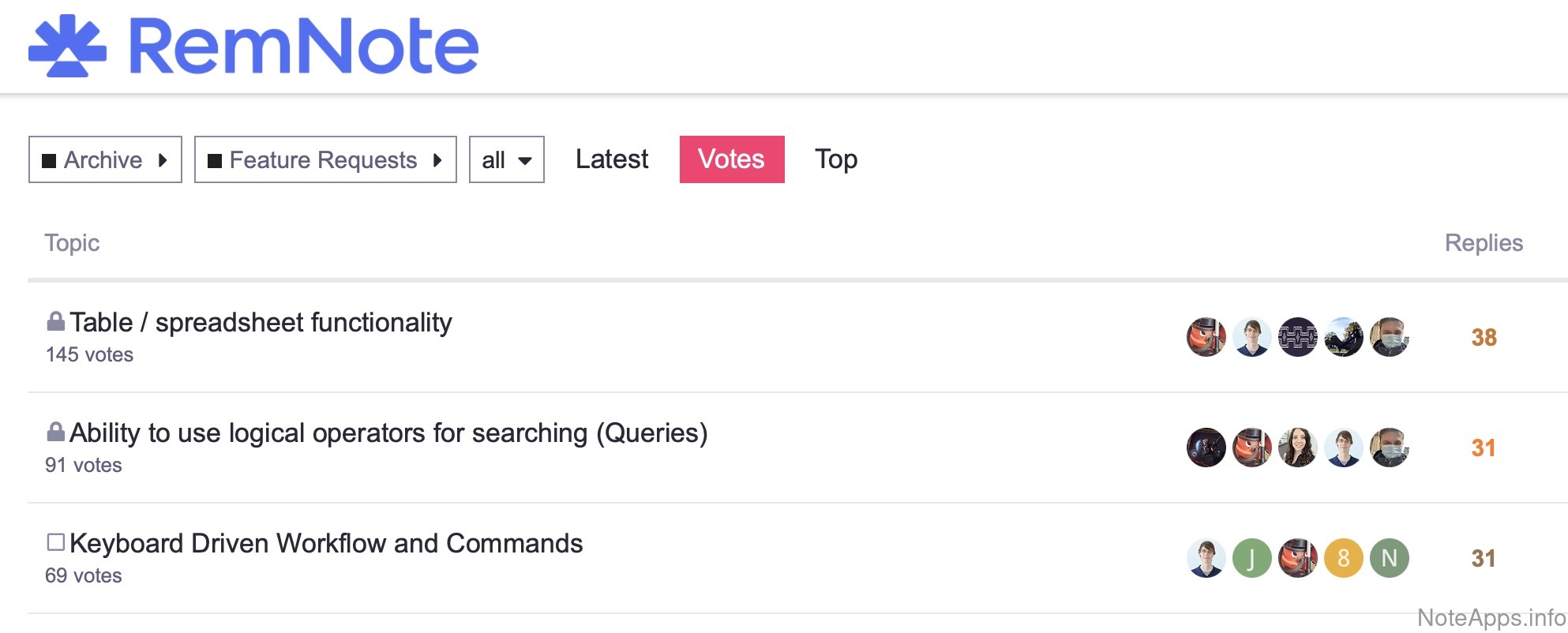This screenshot has height=633, width=1568.
Task: Select the Votes tab
Action: pos(732,159)
